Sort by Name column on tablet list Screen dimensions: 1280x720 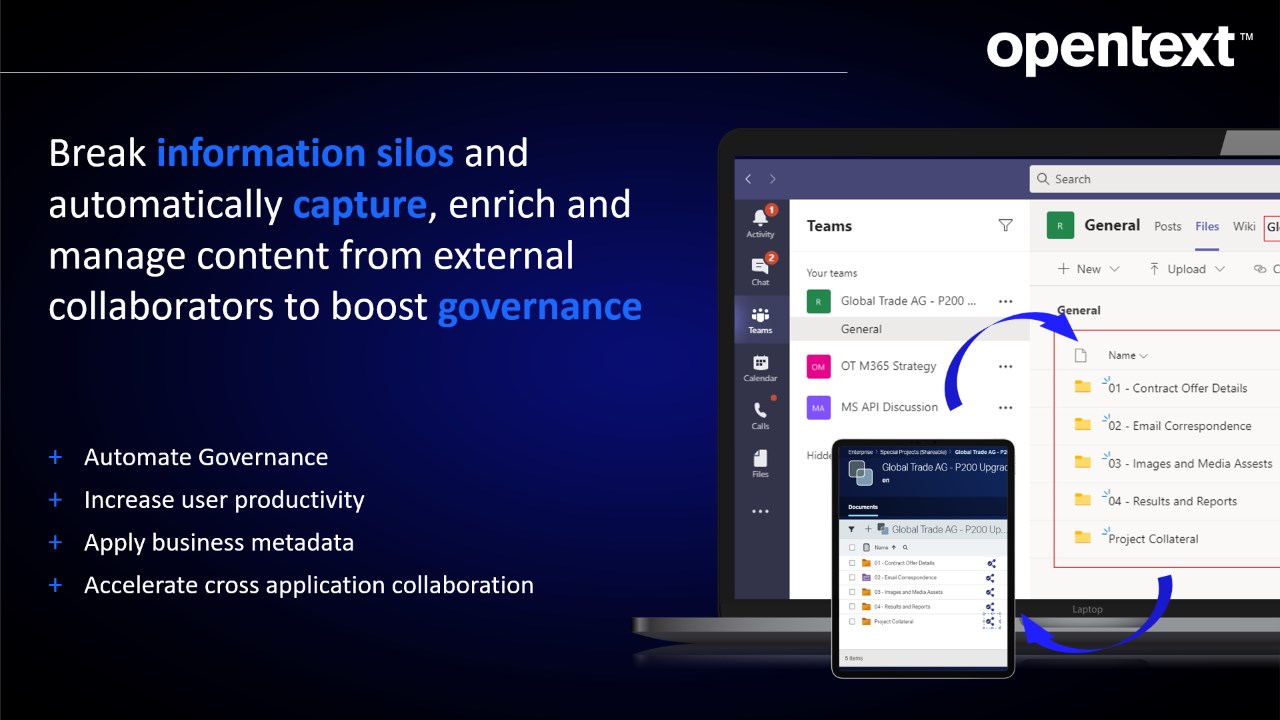point(883,547)
